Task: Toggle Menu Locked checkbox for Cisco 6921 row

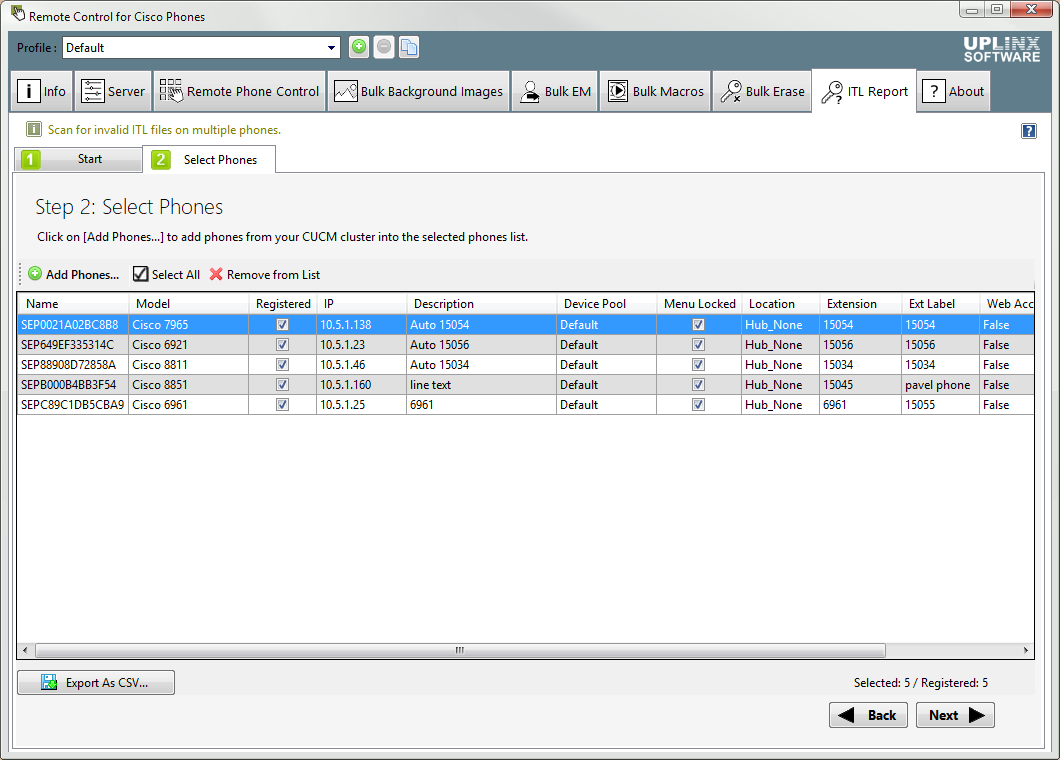Action: tap(698, 345)
